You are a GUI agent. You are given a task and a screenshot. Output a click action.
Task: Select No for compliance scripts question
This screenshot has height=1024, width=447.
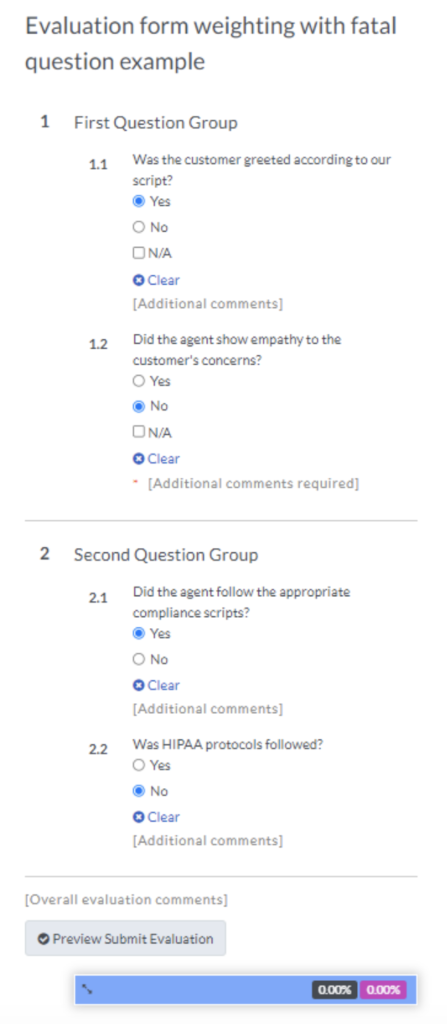click(139, 659)
